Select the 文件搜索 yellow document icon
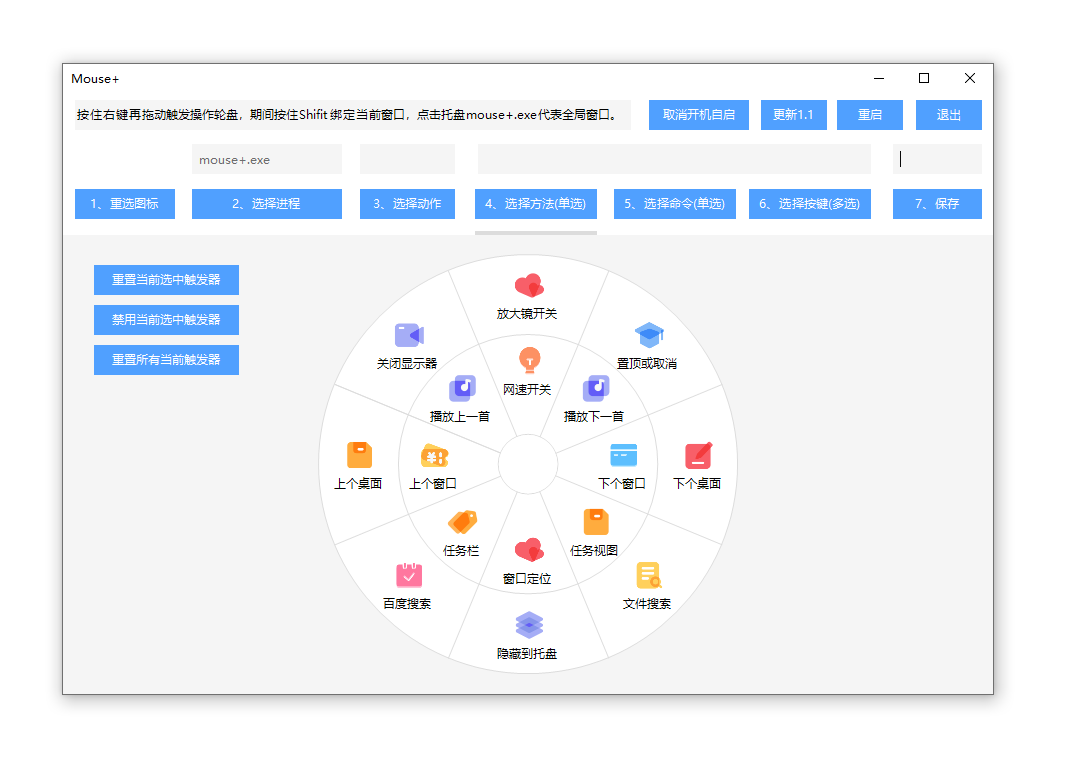 coord(648,576)
